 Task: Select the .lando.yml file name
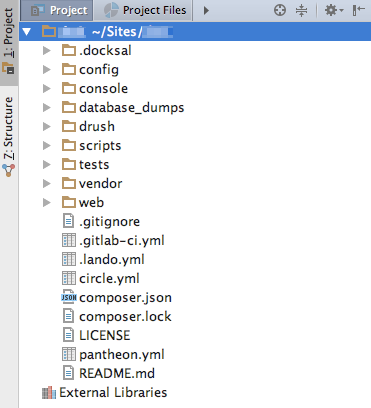[x=112, y=260]
